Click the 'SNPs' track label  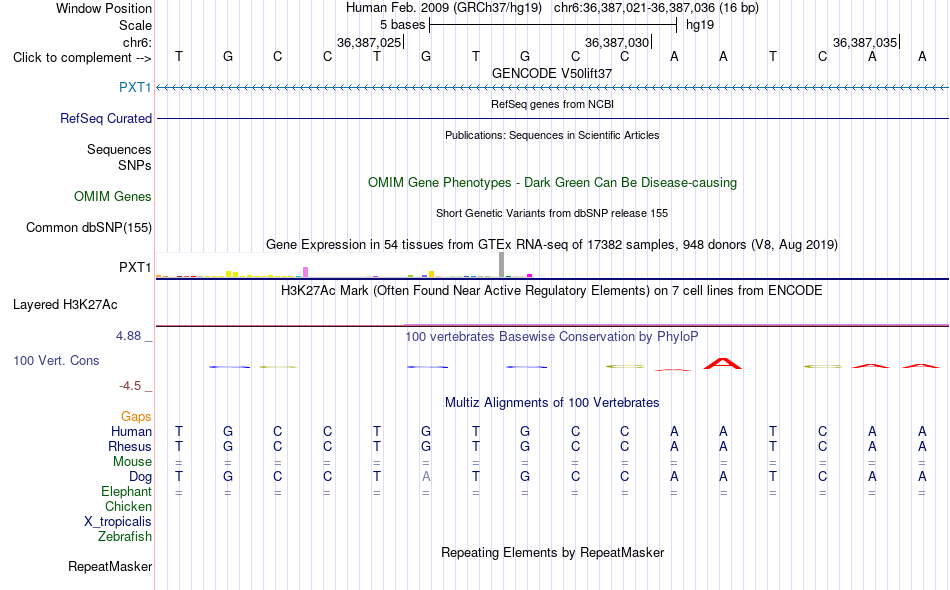(x=135, y=165)
